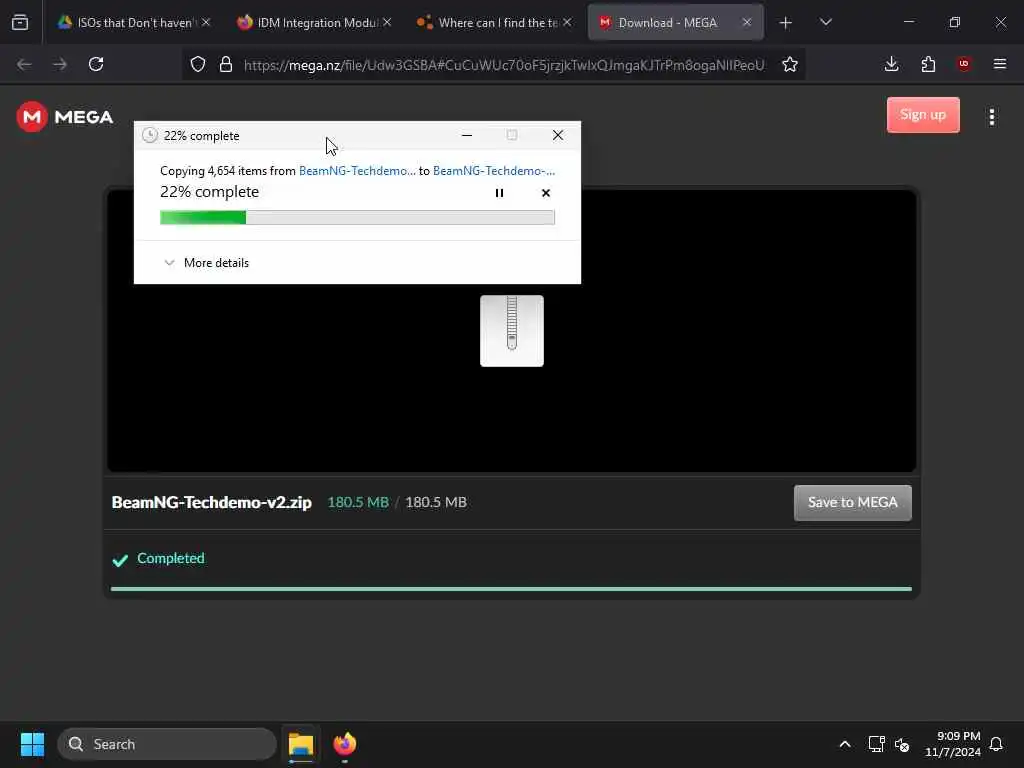Minimize the copy progress dialog
Image resolution: width=1024 pixels, height=768 pixels.
[x=466, y=135]
